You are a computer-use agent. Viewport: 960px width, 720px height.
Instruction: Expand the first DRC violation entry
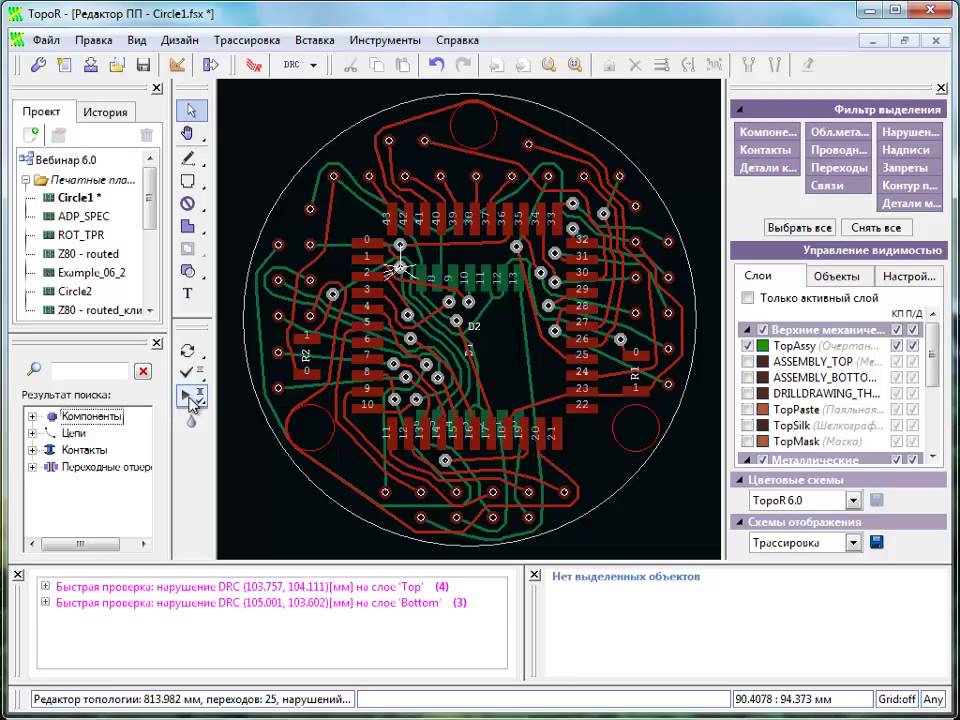pyautogui.click(x=45, y=586)
